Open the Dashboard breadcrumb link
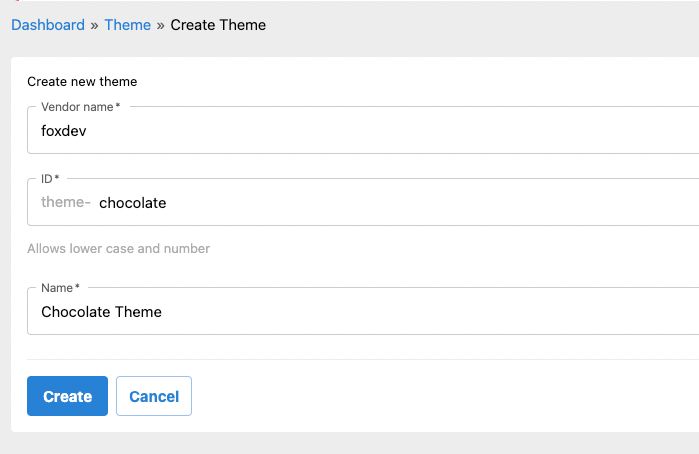The image size is (699, 454). pyautogui.click(x=48, y=25)
